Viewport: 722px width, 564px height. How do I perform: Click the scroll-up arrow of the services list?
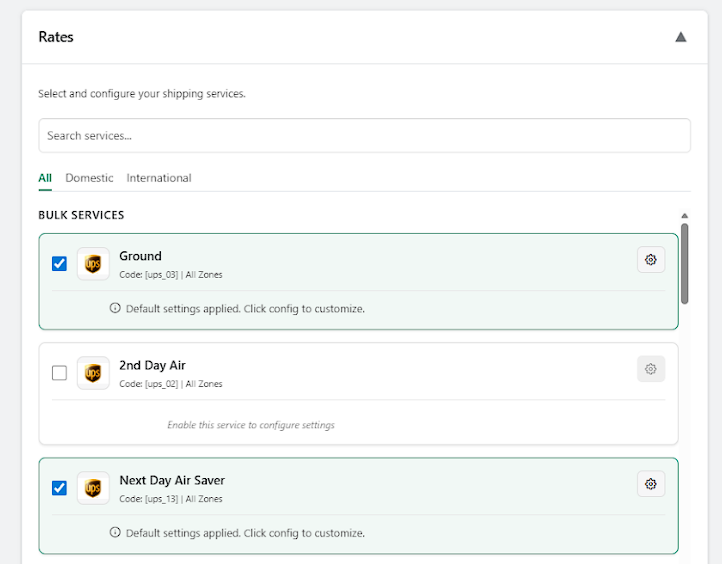[x=684, y=215]
